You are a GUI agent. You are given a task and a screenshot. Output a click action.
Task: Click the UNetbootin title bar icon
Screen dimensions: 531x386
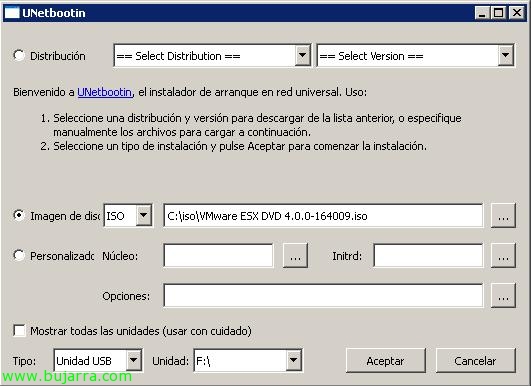[x=12, y=13]
